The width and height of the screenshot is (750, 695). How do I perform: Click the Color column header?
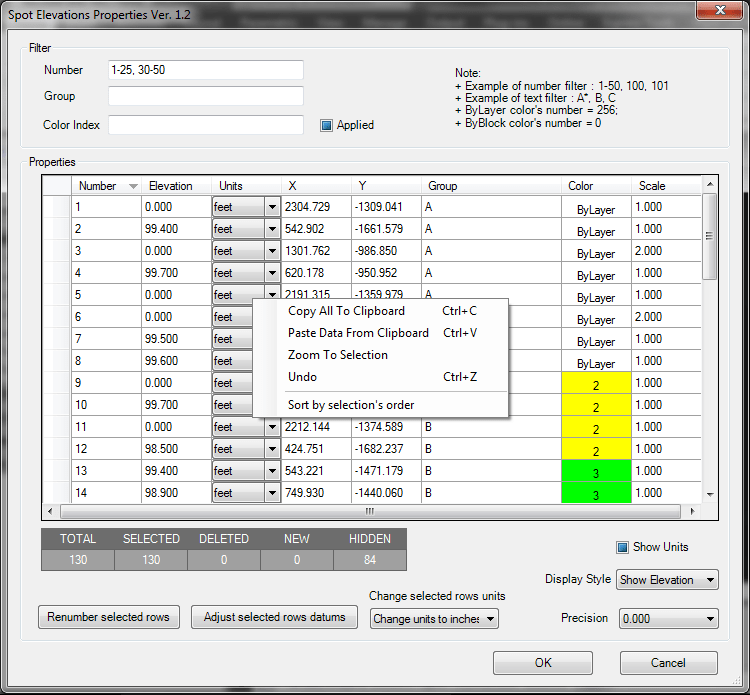click(596, 186)
